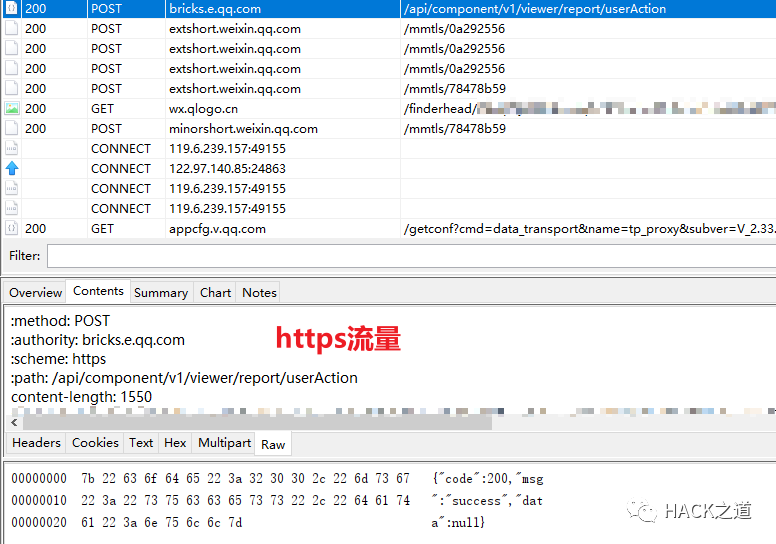Viewport: 776px width, 544px height.
Task: Switch to the Chart tab
Action: 215,293
